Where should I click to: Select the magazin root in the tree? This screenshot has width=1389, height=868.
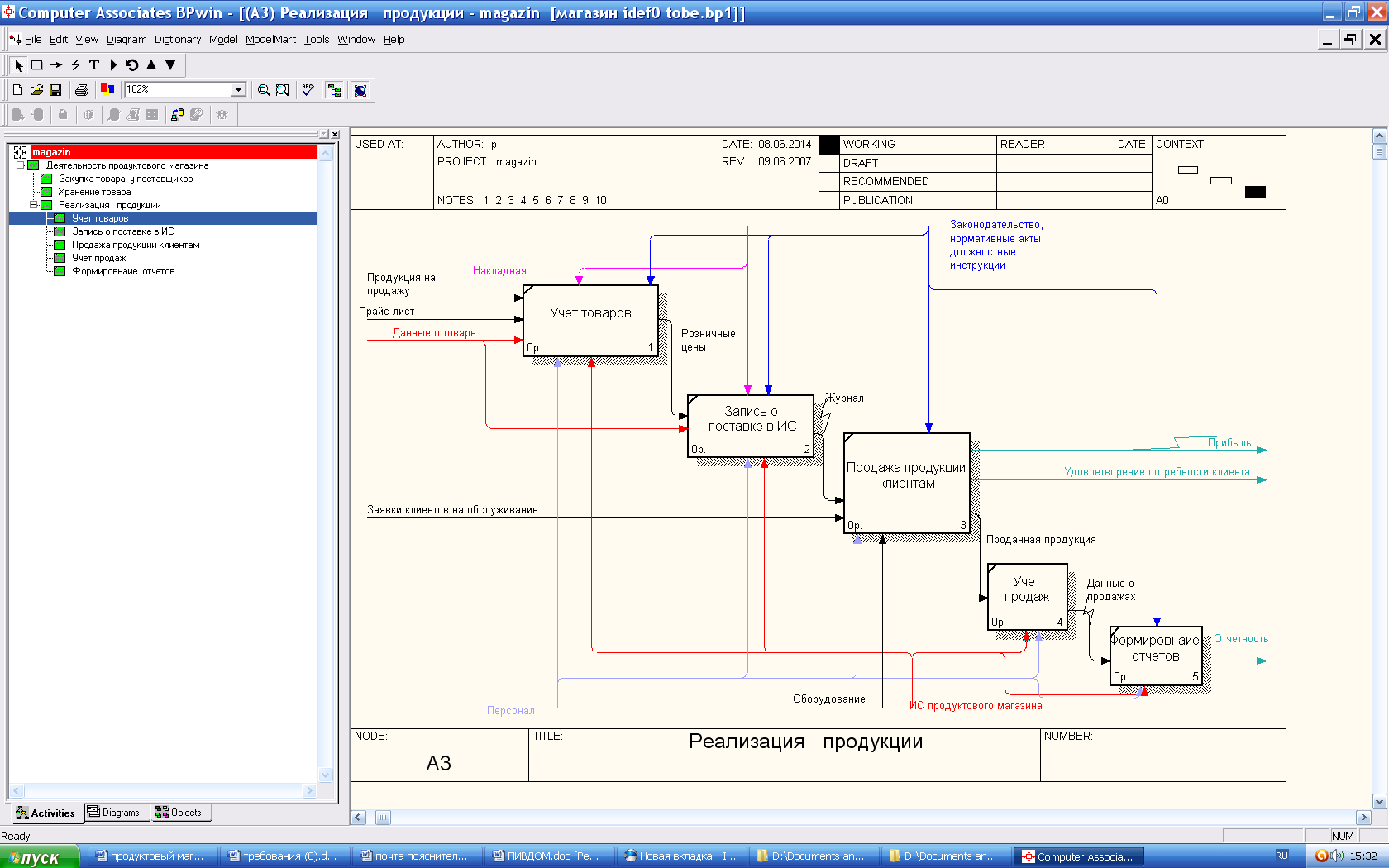tap(51, 152)
